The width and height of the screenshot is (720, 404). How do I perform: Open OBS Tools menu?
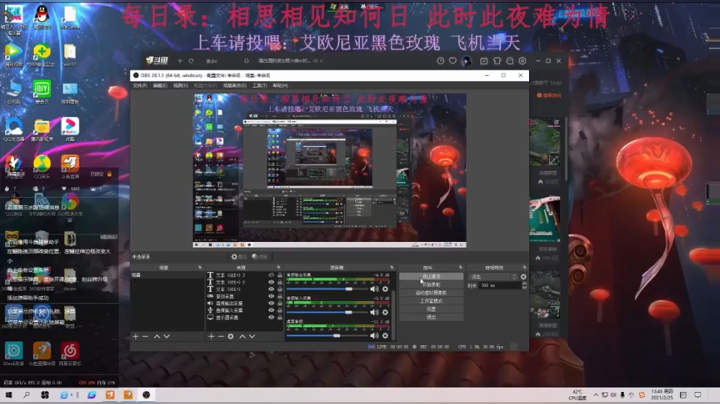[259, 86]
